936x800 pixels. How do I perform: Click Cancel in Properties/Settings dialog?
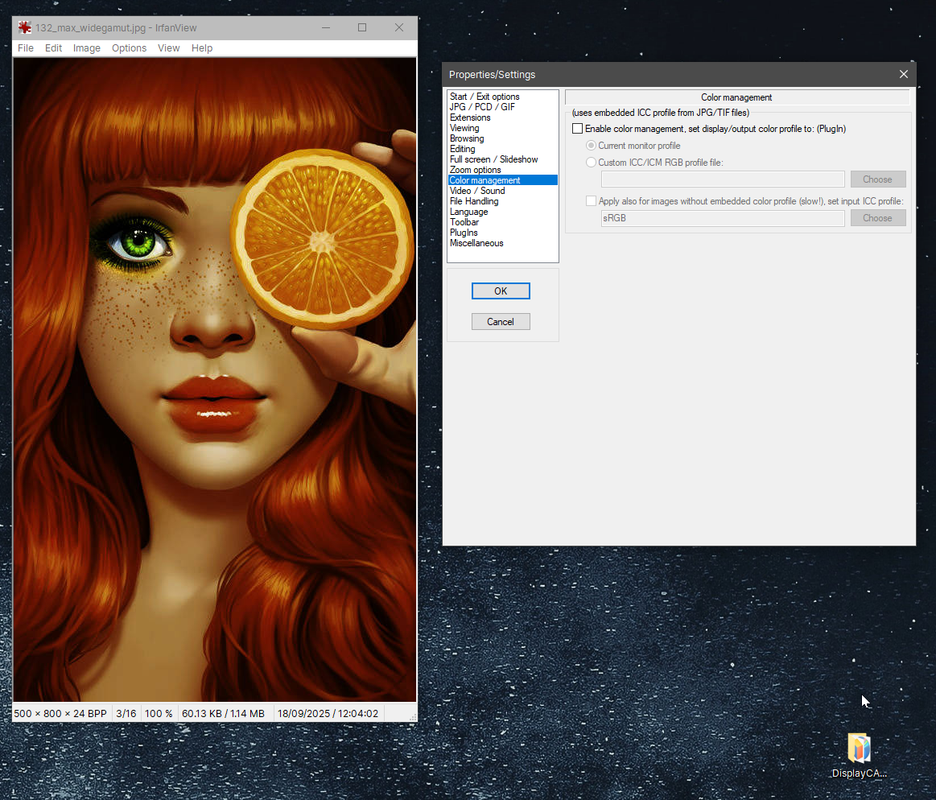tap(500, 322)
